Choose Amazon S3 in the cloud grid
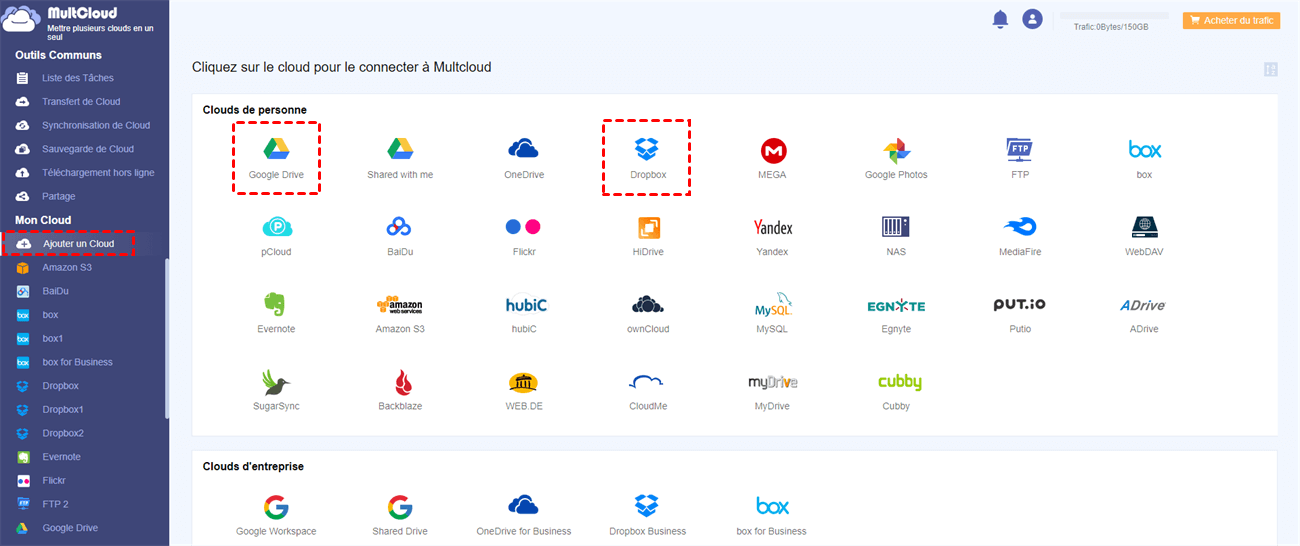1300x546 pixels. coord(400,305)
